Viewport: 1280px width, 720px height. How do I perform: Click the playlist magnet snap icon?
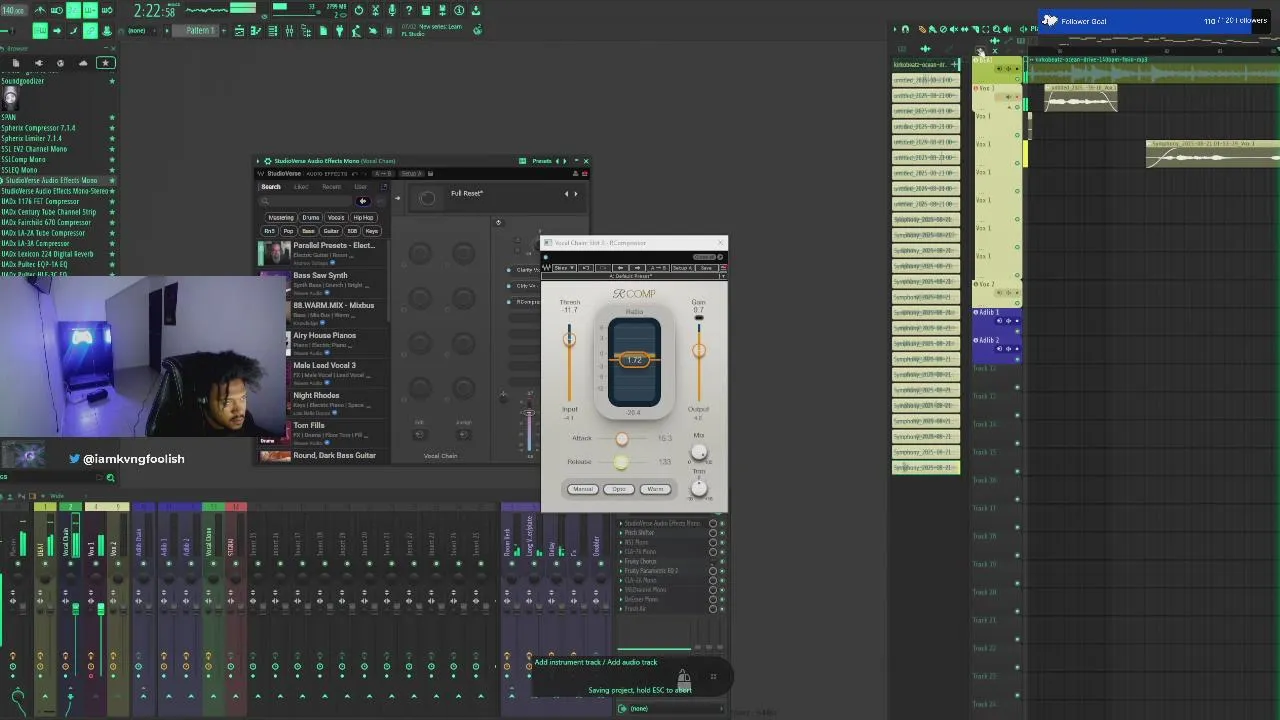point(905,29)
